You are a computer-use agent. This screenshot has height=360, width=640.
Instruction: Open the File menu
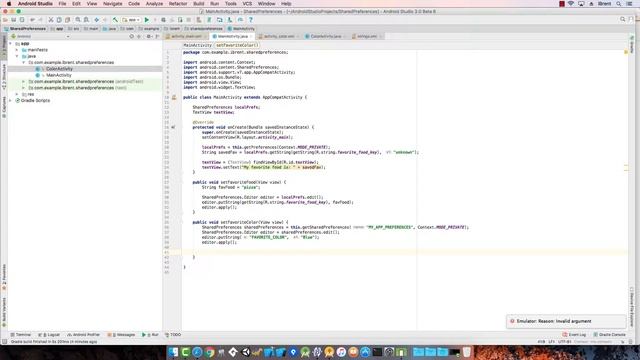pos(62,4)
